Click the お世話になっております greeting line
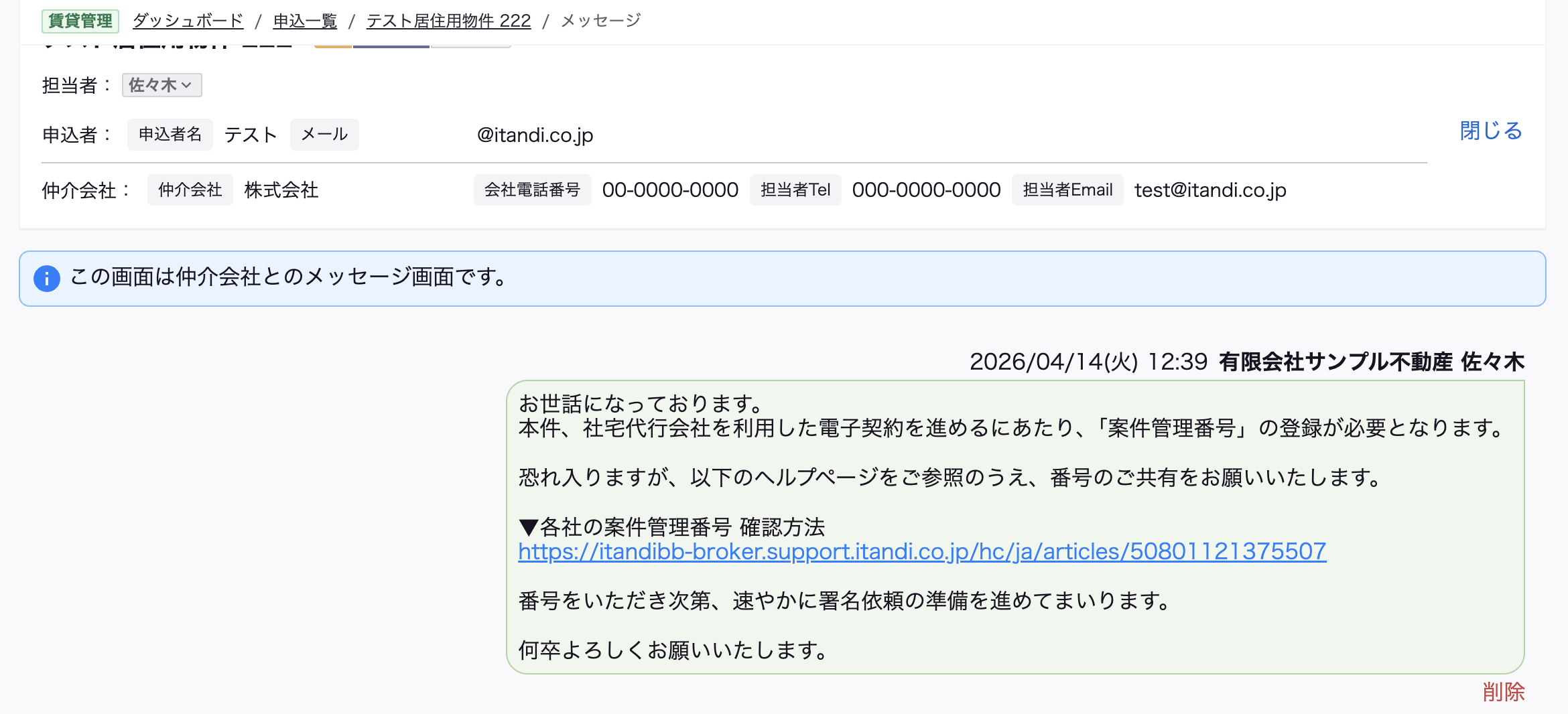1568x714 pixels. point(641,403)
